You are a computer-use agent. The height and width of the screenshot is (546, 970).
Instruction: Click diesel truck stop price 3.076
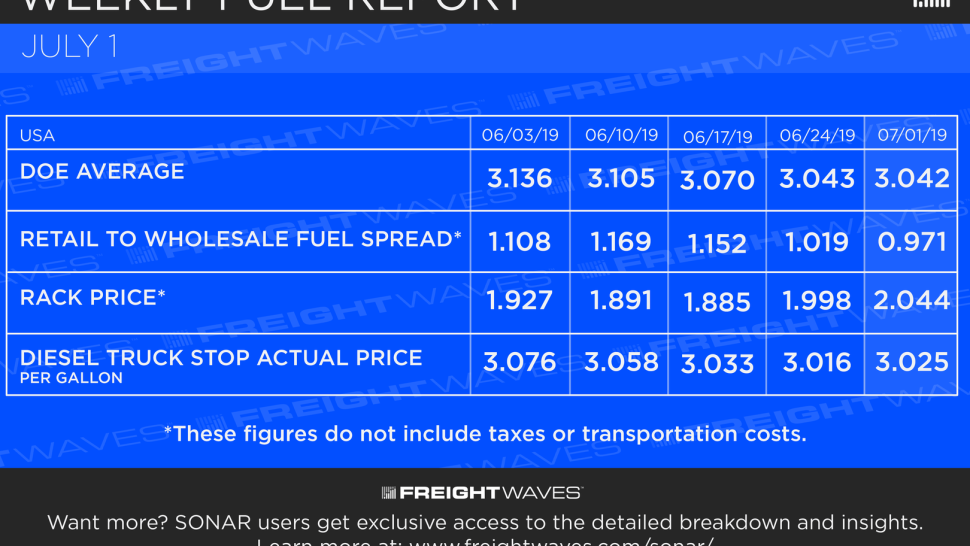pos(520,362)
